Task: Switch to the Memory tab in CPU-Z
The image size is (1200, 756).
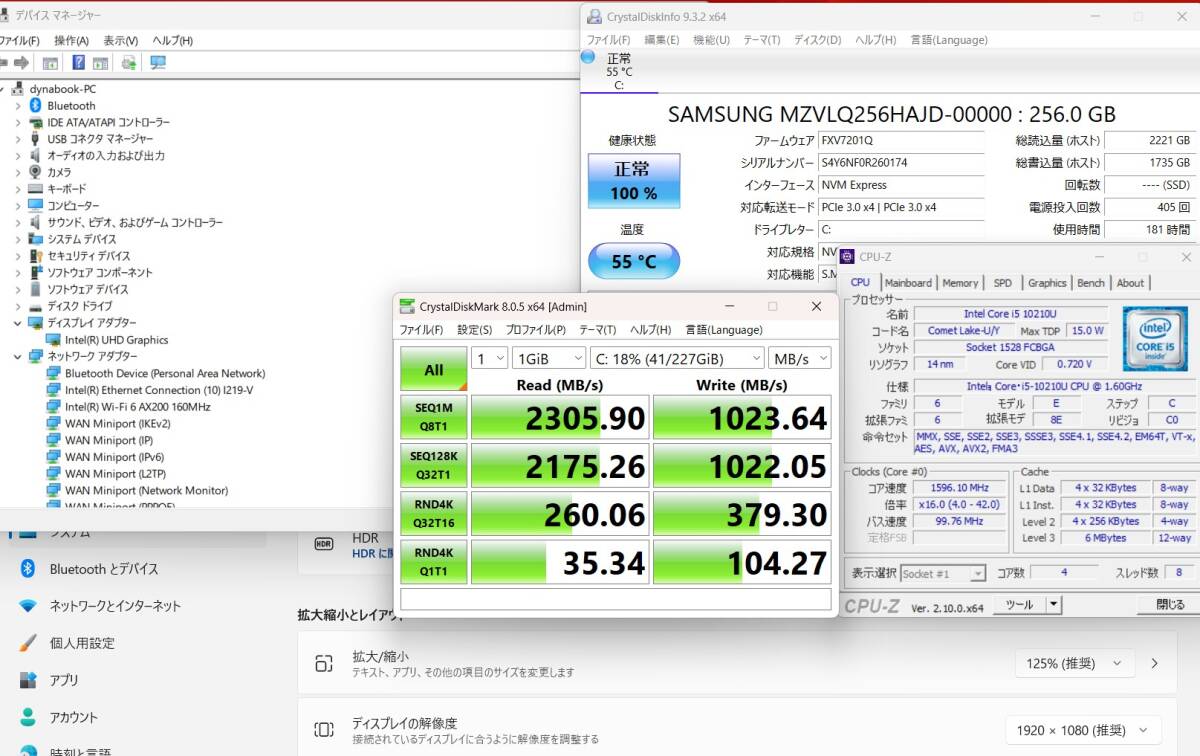Action: click(x=960, y=283)
